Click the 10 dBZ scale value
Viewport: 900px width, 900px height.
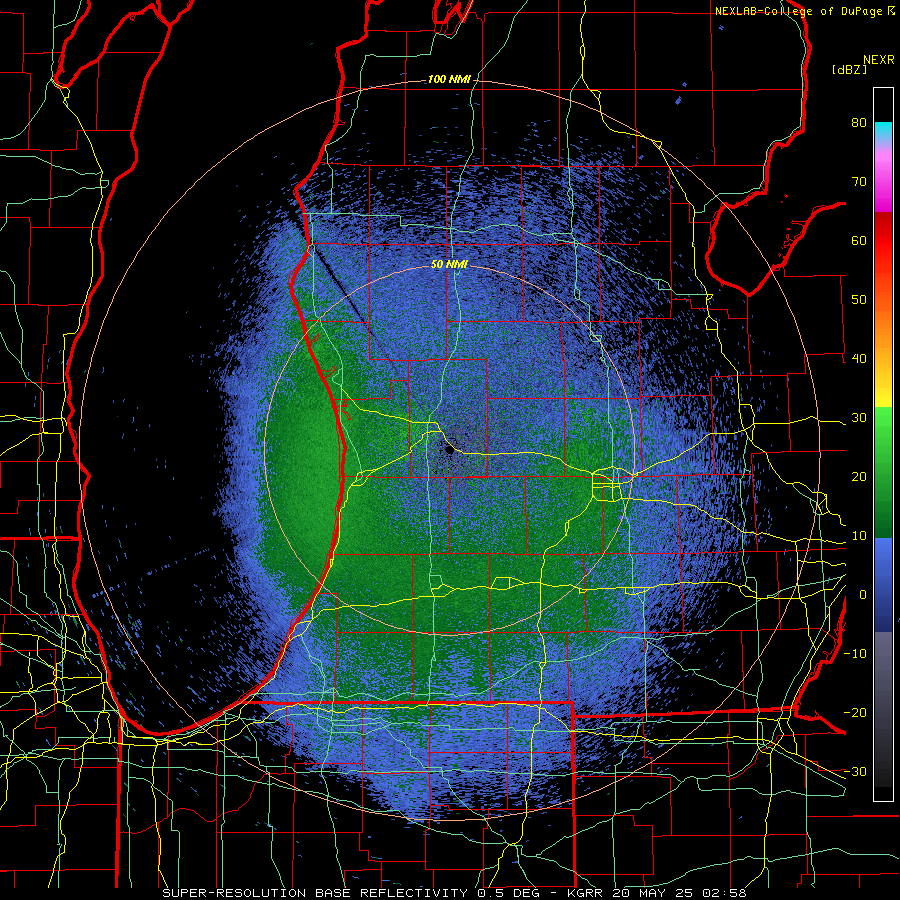click(x=859, y=536)
